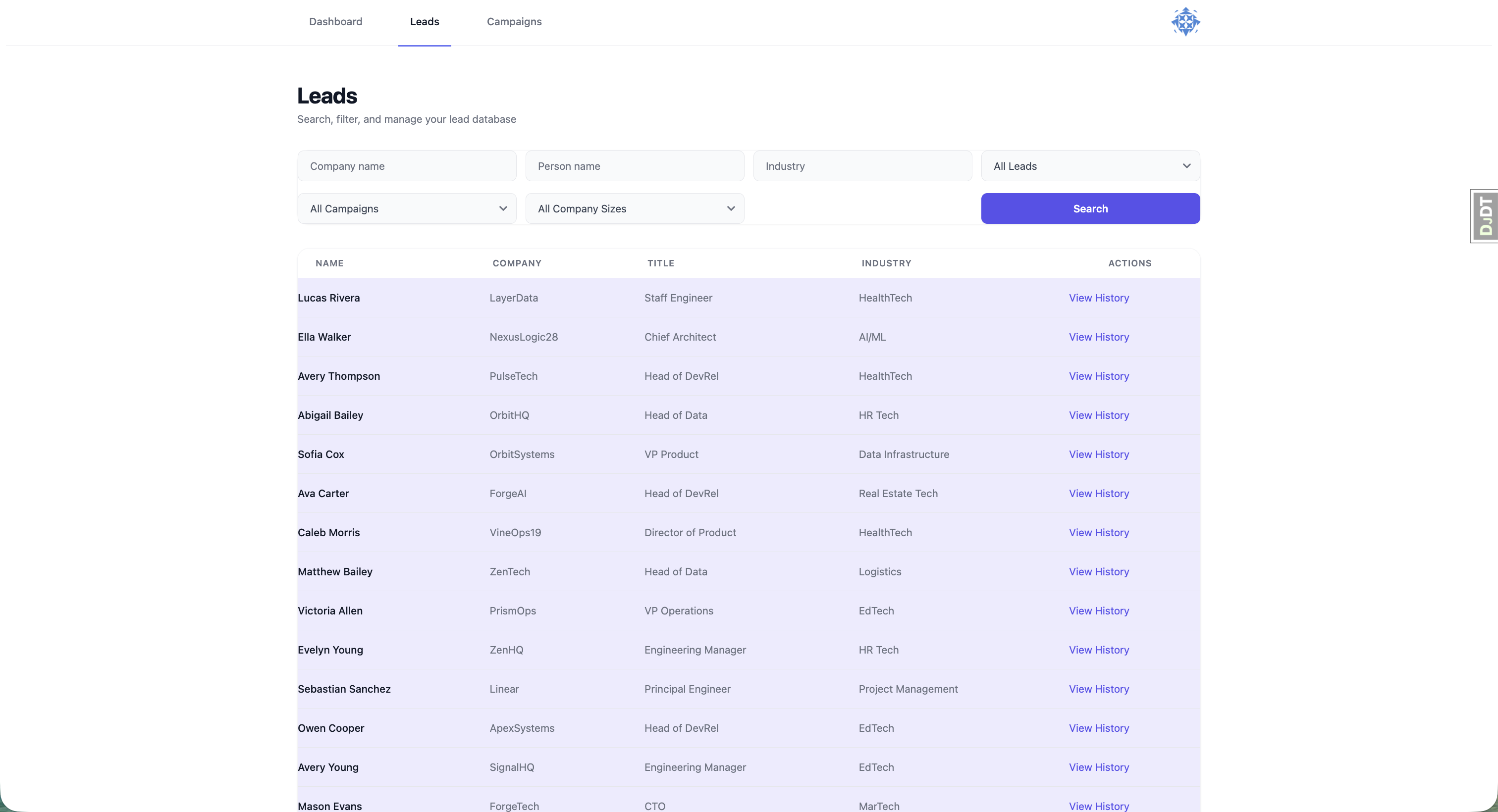Viewport: 1498px width, 812px height.
Task: Click the Person name input field
Action: (635, 166)
